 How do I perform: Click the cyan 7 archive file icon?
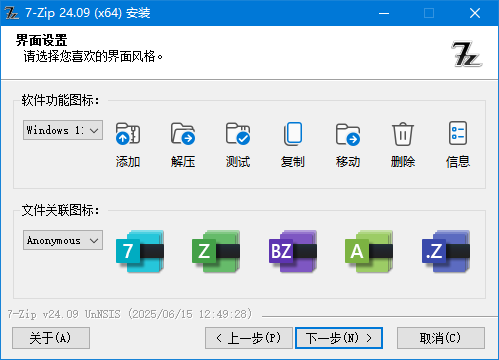click(x=140, y=251)
